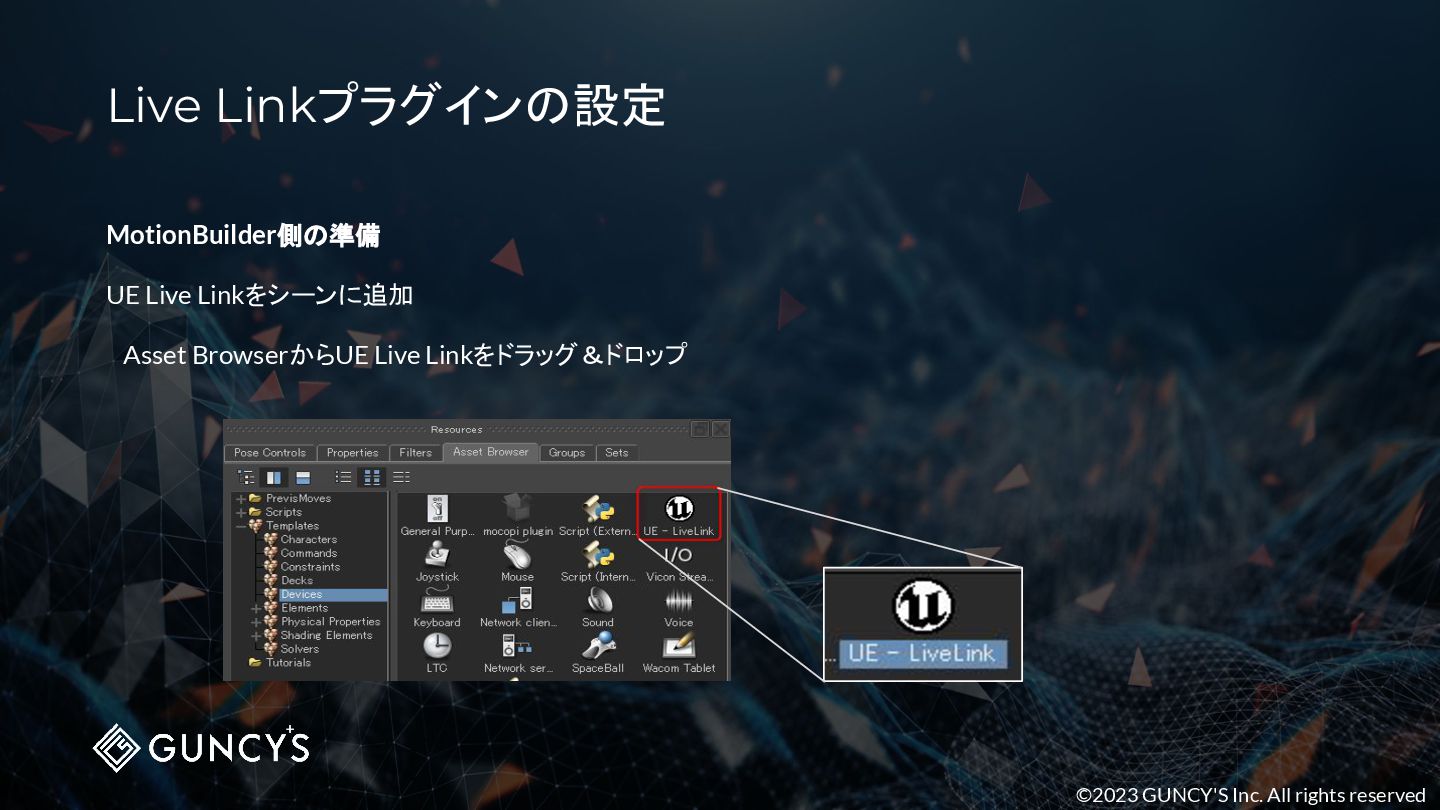Select the mocopi plugin device icon

pos(517,508)
